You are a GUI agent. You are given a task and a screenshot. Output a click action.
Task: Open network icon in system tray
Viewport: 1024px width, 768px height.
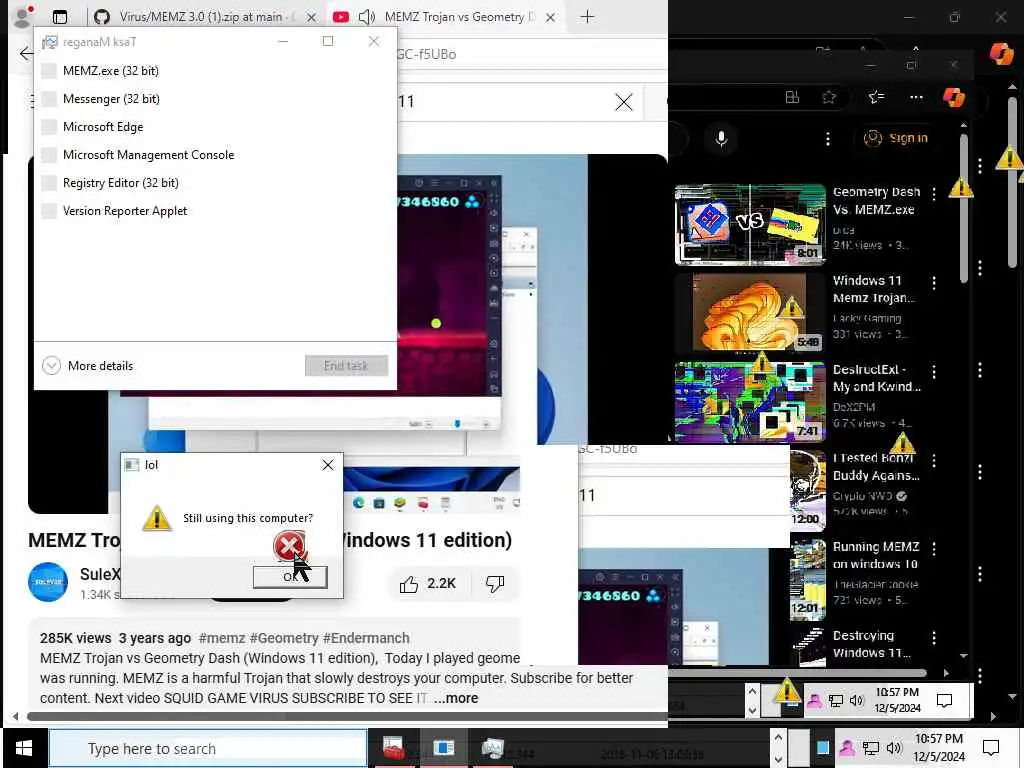[871, 748]
